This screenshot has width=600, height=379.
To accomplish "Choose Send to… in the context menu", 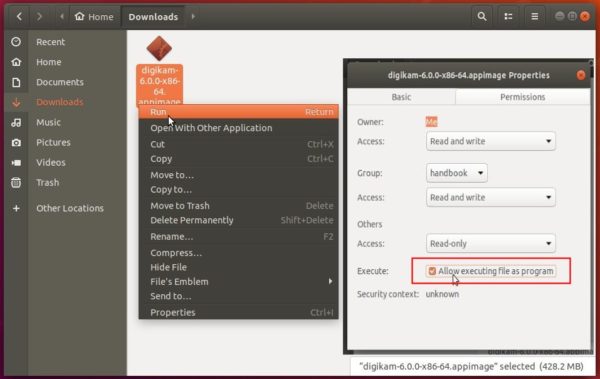I will pyautogui.click(x=239, y=296).
